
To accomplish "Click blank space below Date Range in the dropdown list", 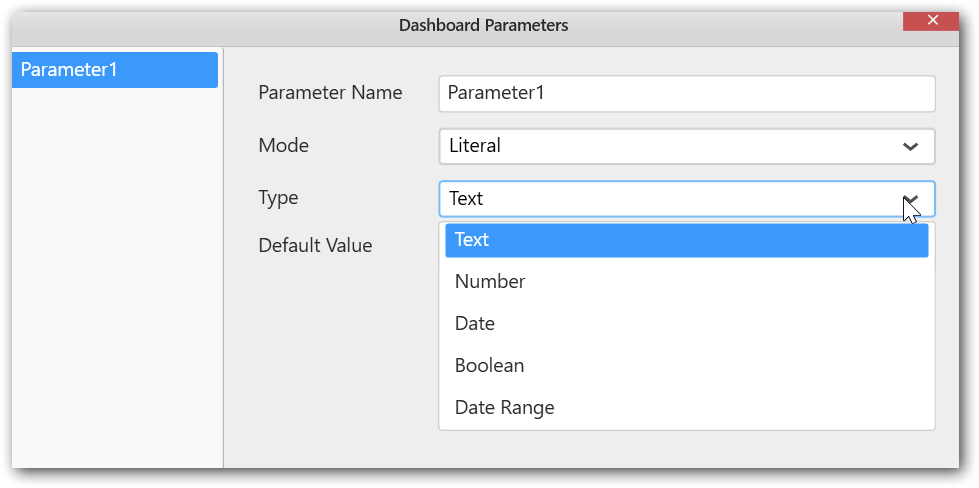I will point(686,426).
